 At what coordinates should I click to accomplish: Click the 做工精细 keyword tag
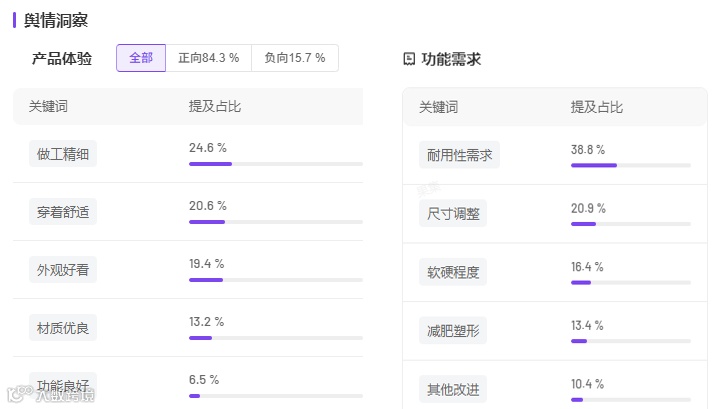coord(63,154)
